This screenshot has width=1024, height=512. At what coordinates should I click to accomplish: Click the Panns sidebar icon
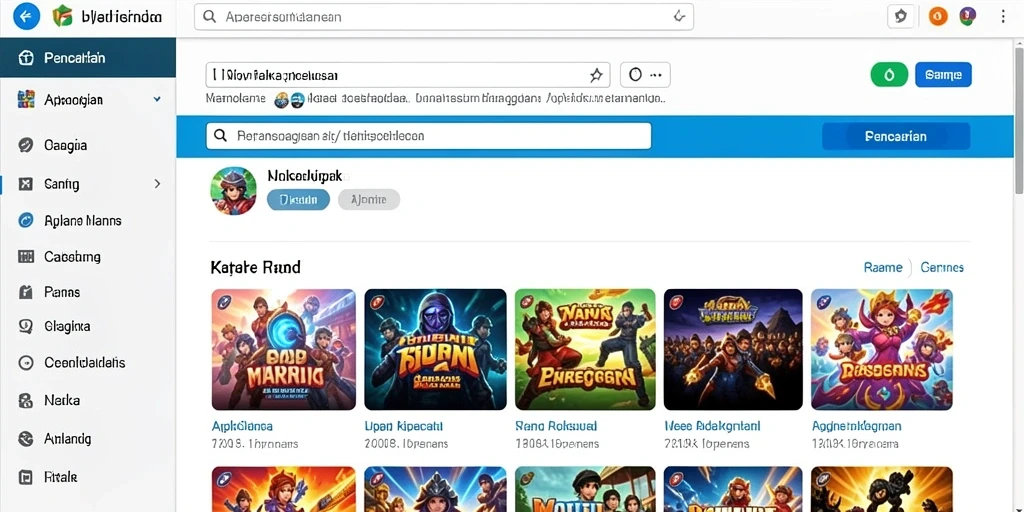(x=26, y=292)
